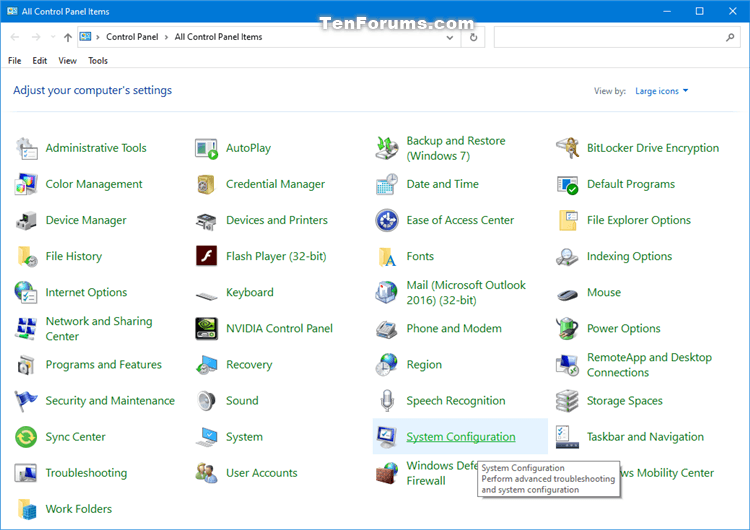Viewport: 750px width, 530px height.
Task: Open the Devices and Printers icon
Action: tap(207, 221)
